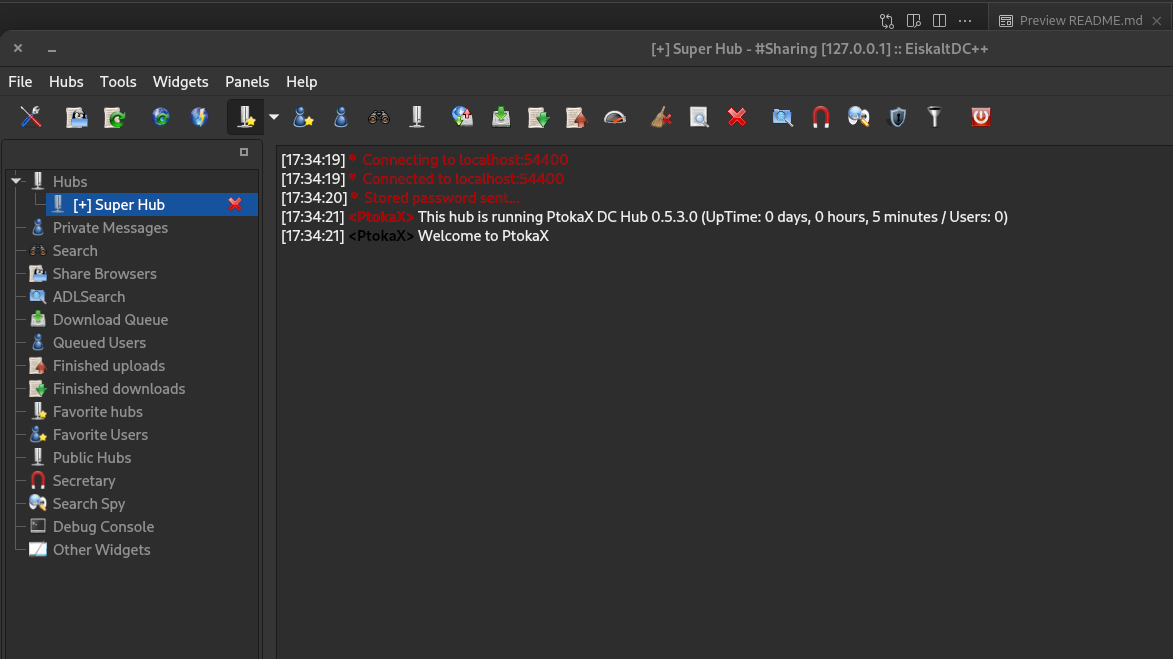Open Secretary in the sidebar tree
The image size is (1173, 659).
pyautogui.click(x=84, y=481)
